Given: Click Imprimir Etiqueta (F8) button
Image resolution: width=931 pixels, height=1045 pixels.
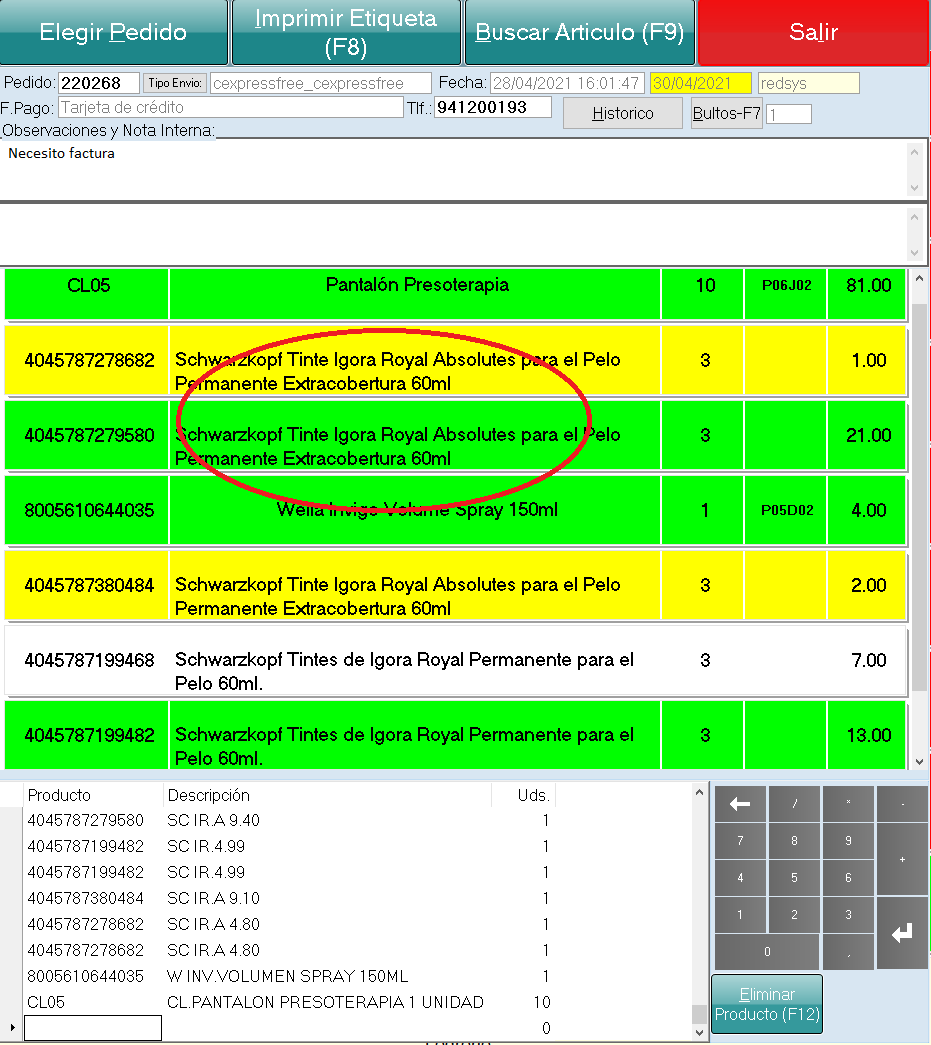Looking at the screenshot, I should click(x=346, y=32).
